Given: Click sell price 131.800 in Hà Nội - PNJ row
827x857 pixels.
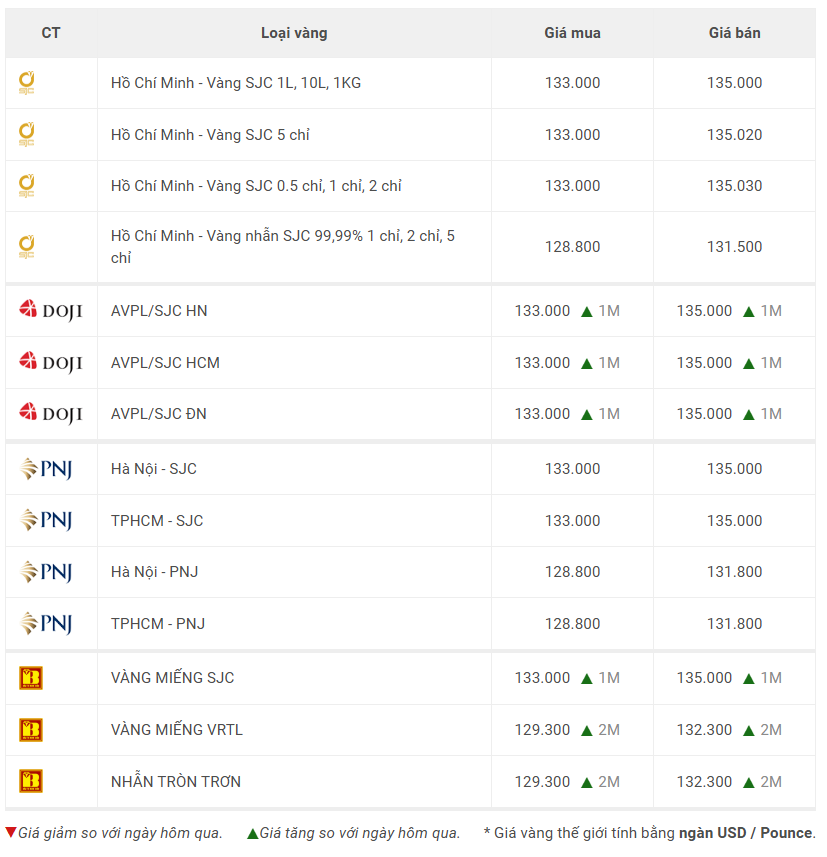Looking at the screenshot, I should coord(735,572).
